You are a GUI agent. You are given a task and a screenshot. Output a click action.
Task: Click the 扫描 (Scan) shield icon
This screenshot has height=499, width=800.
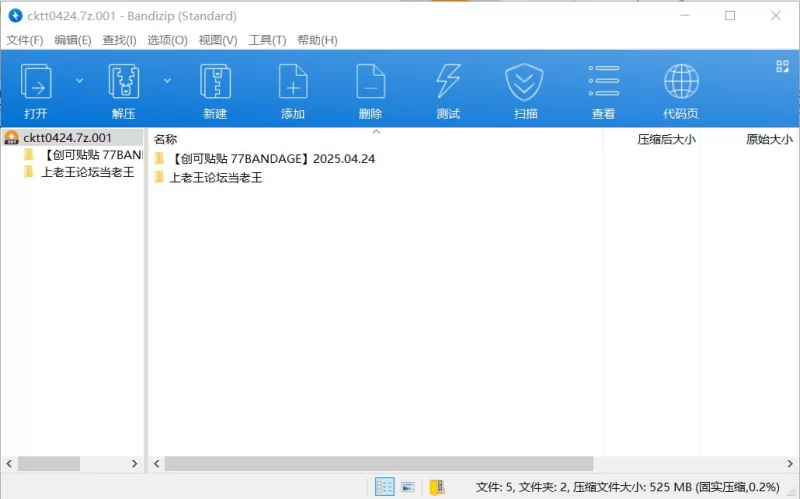524,82
